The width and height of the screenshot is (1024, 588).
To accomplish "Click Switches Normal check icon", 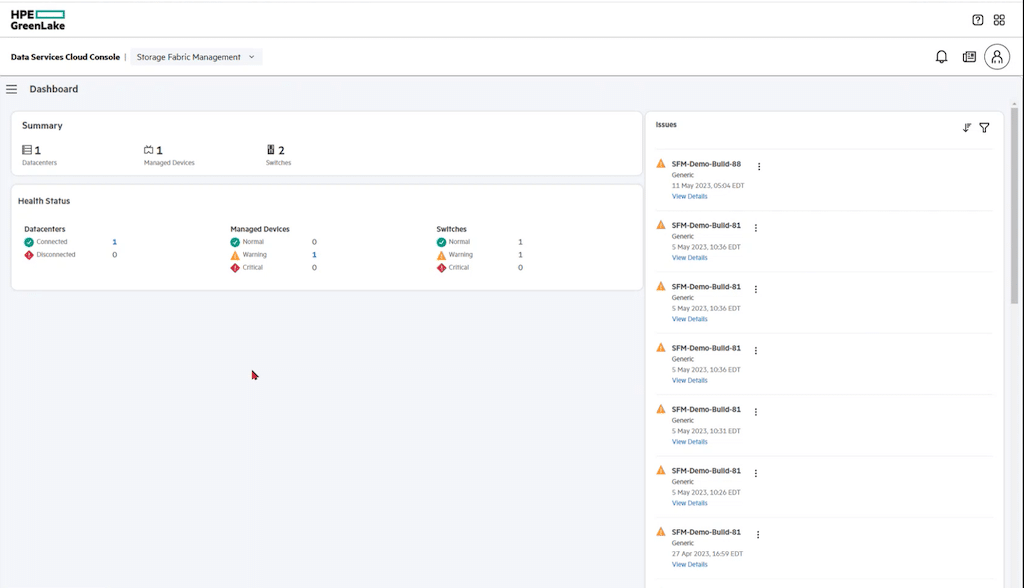I will click(x=441, y=242).
